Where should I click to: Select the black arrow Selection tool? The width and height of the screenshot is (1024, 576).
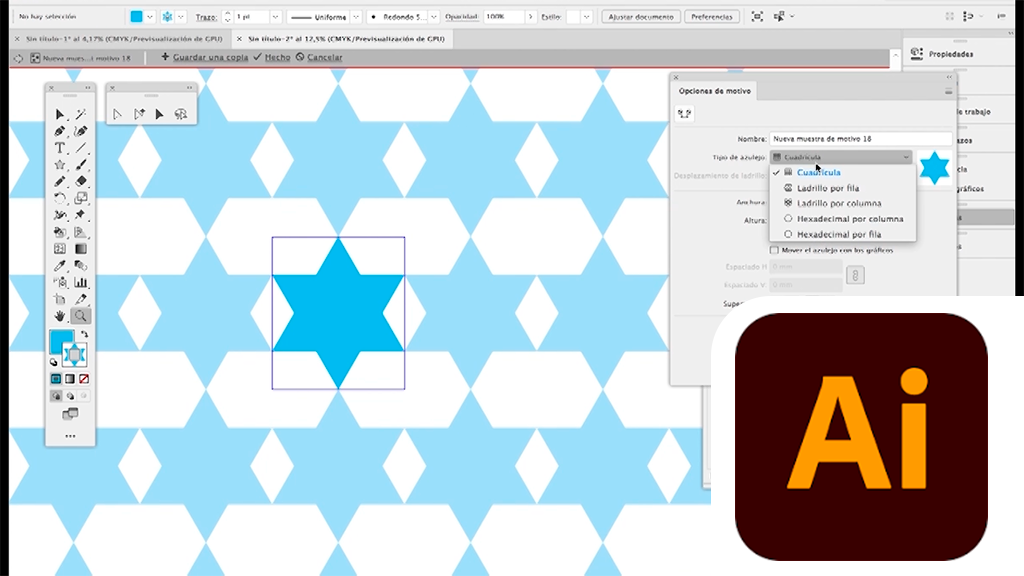[x=60, y=115]
